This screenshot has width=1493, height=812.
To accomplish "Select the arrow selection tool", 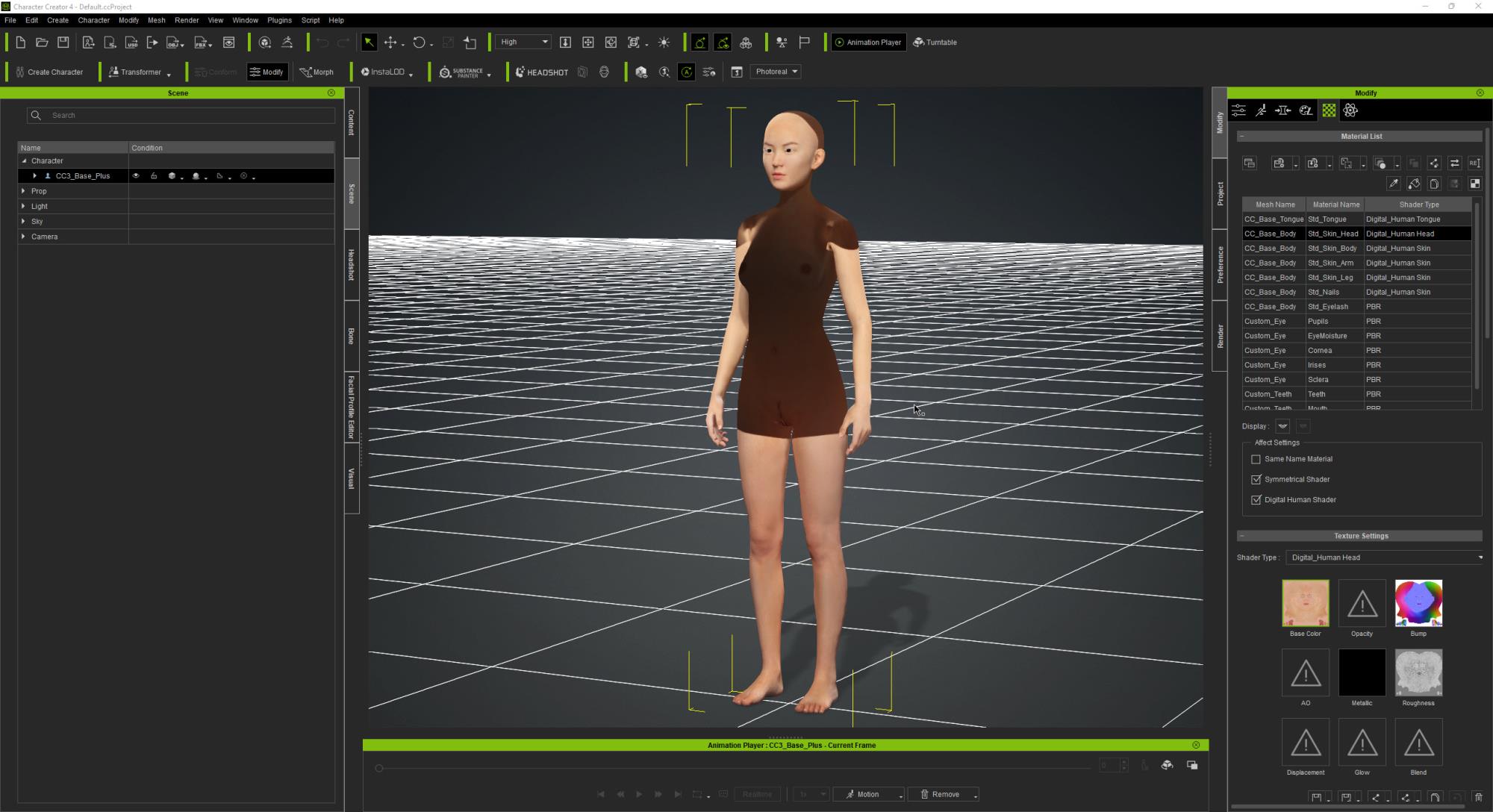I will pyautogui.click(x=369, y=43).
